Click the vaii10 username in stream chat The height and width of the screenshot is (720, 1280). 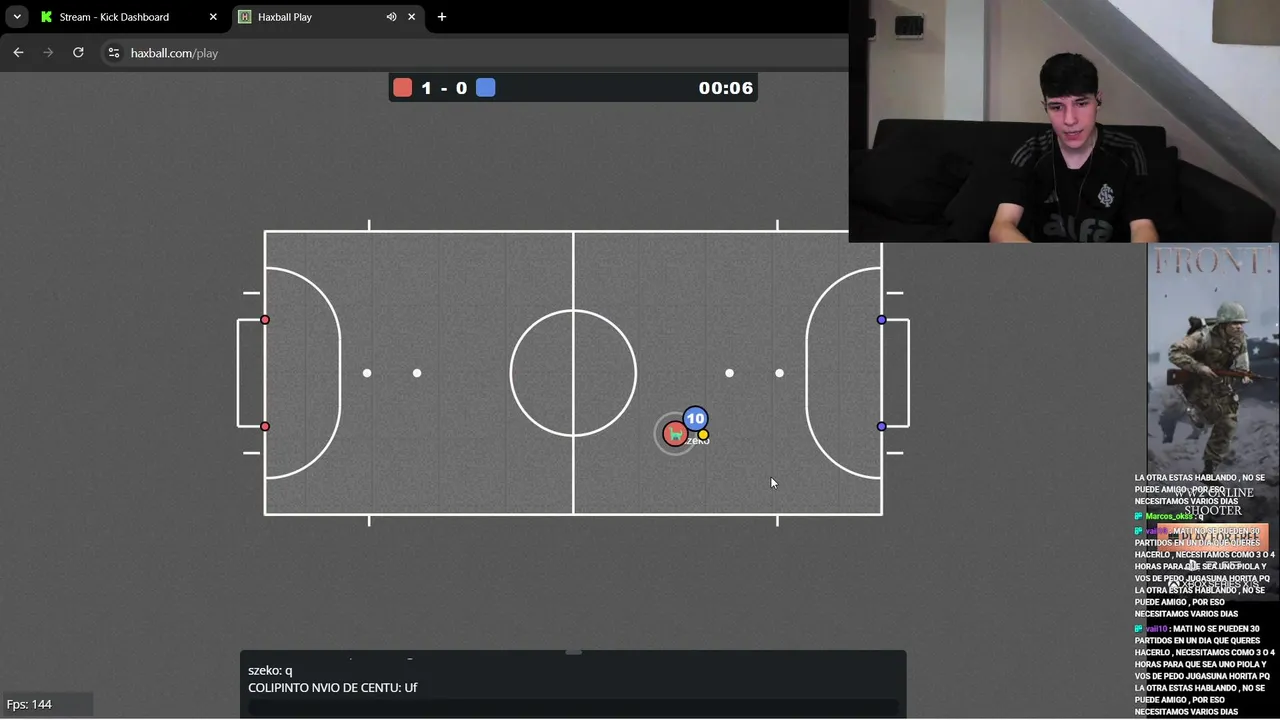(1156, 629)
